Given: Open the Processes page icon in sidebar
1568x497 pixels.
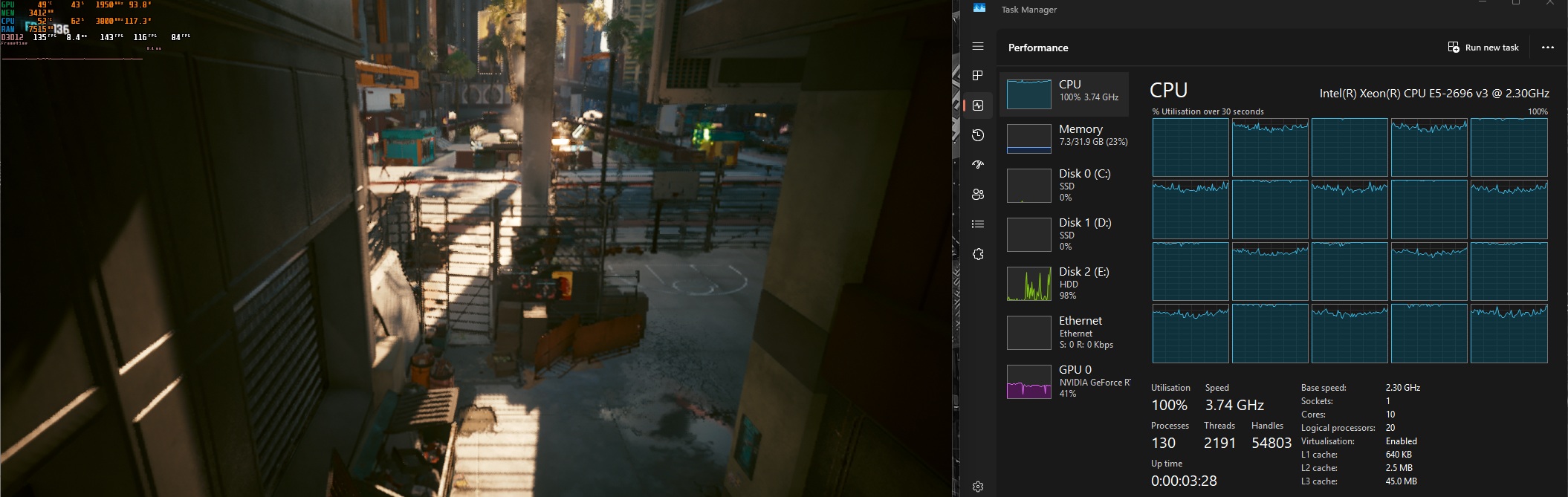Looking at the screenshot, I should tap(978, 76).
